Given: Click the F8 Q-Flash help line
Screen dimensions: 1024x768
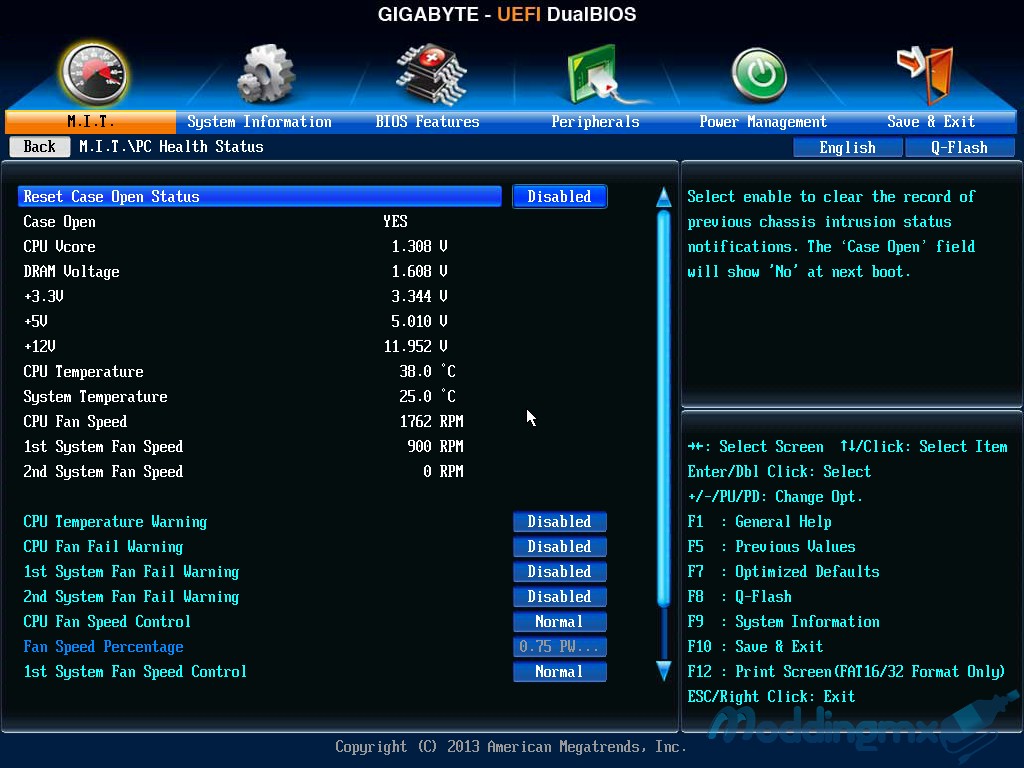Looking at the screenshot, I should coord(739,597).
